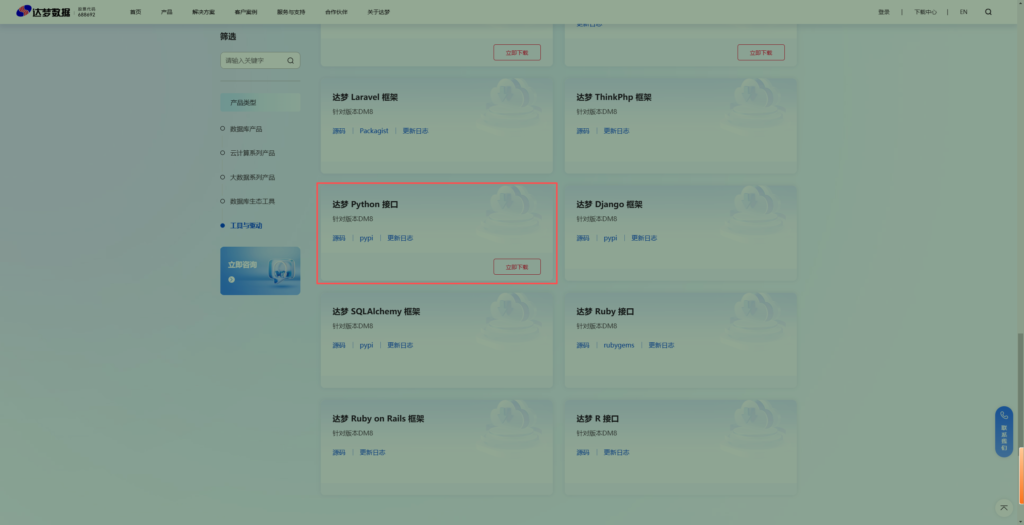This screenshot has height=525, width=1024.
Task: Click the arrow icon on 立即咨询 banner
Action: click(x=232, y=280)
